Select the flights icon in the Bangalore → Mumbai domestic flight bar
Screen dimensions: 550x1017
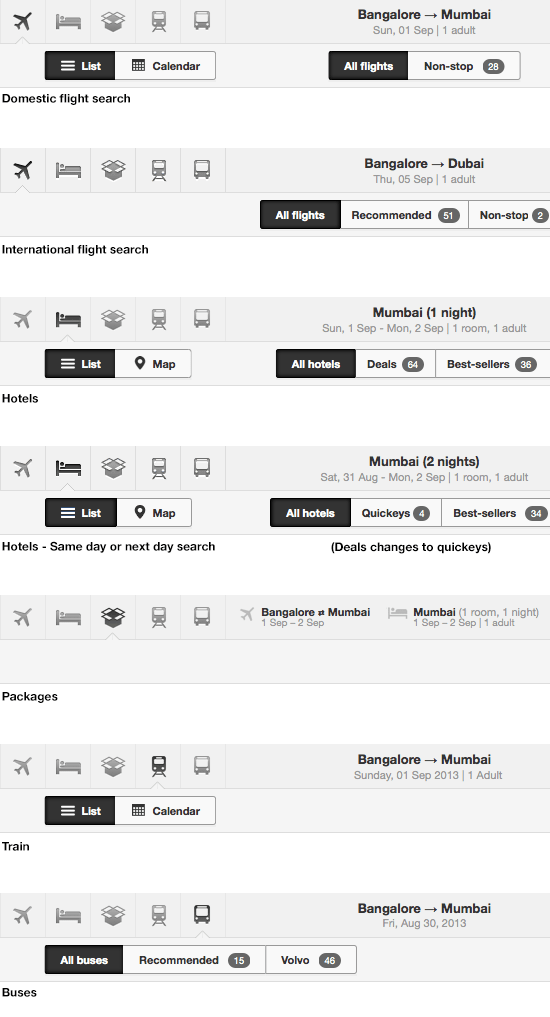(23, 21)
